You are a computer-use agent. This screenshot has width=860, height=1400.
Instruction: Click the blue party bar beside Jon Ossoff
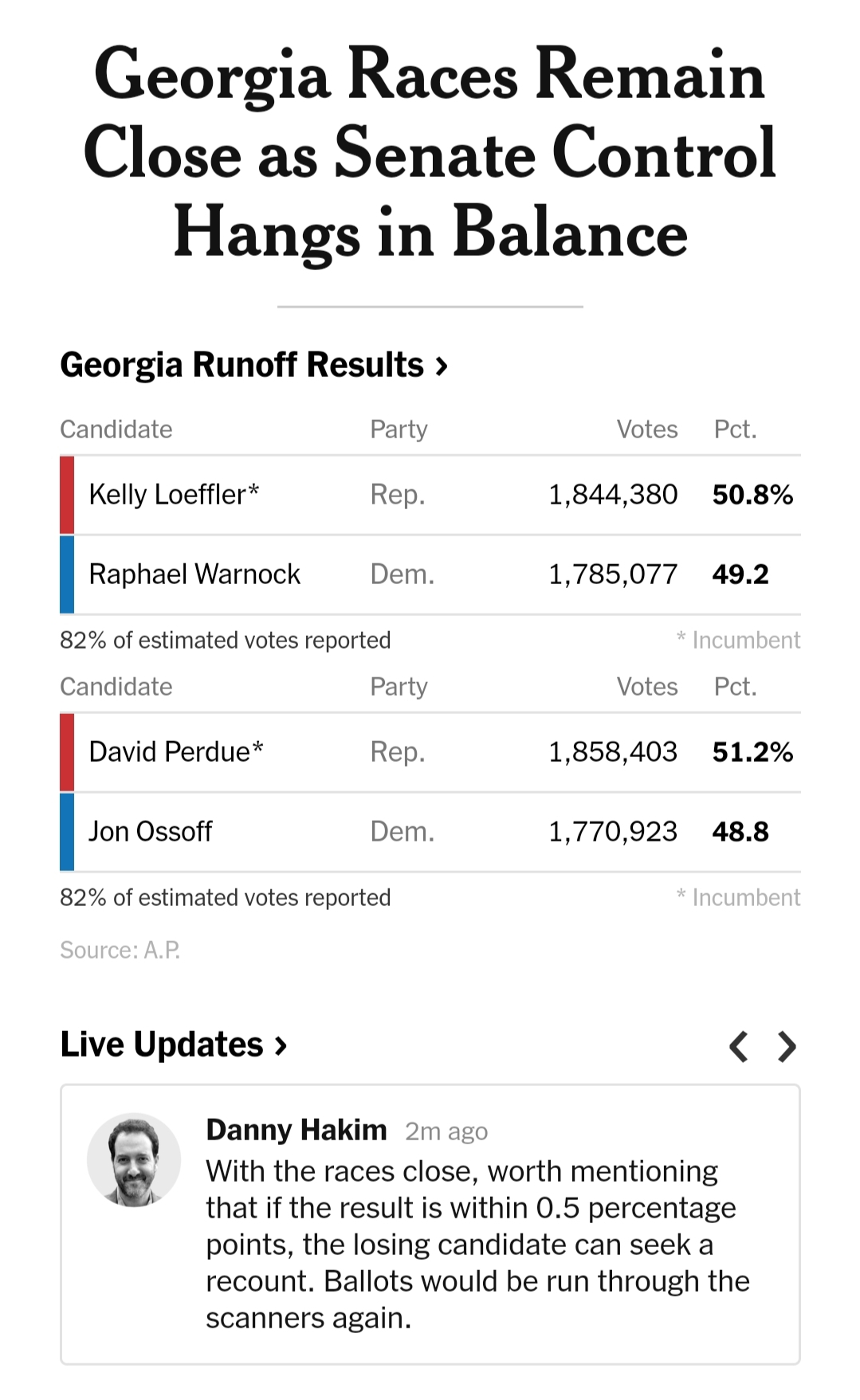point(67,832)
